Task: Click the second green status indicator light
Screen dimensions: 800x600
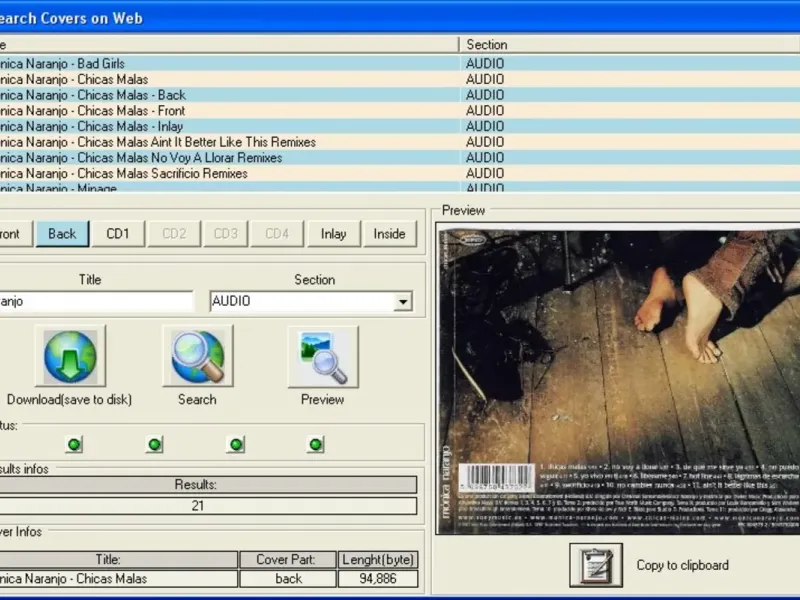Action: (x=154, y=444)
